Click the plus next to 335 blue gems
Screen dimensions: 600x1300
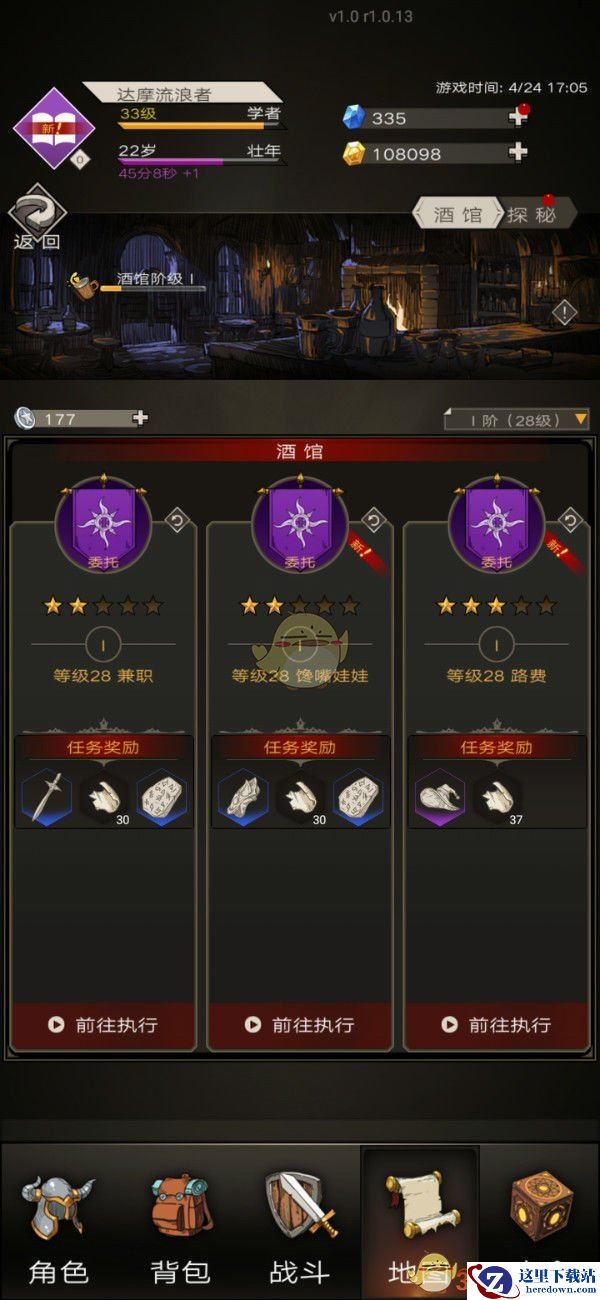pos(517,117)
